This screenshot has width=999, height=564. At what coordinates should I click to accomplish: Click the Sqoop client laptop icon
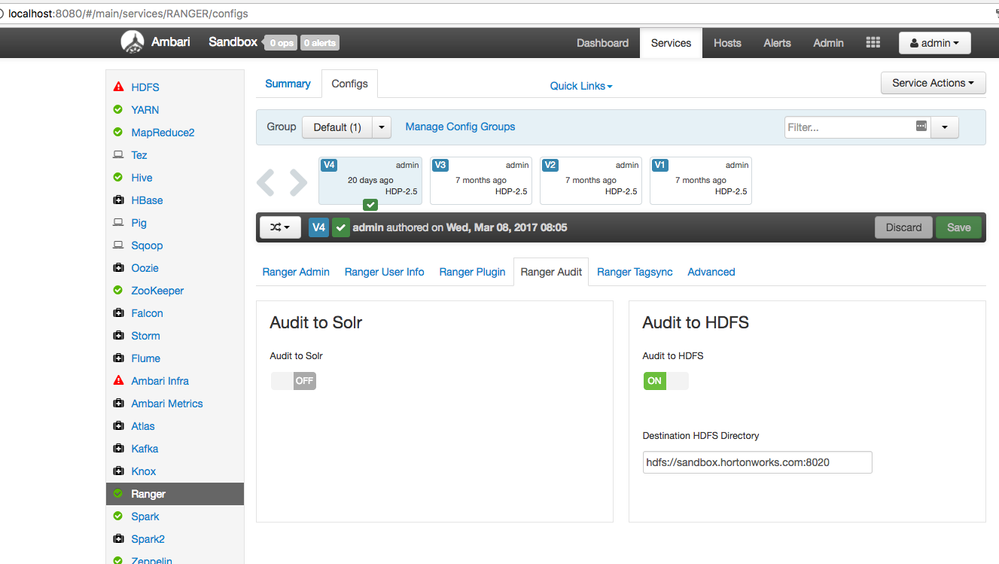[x=118, y=245]
